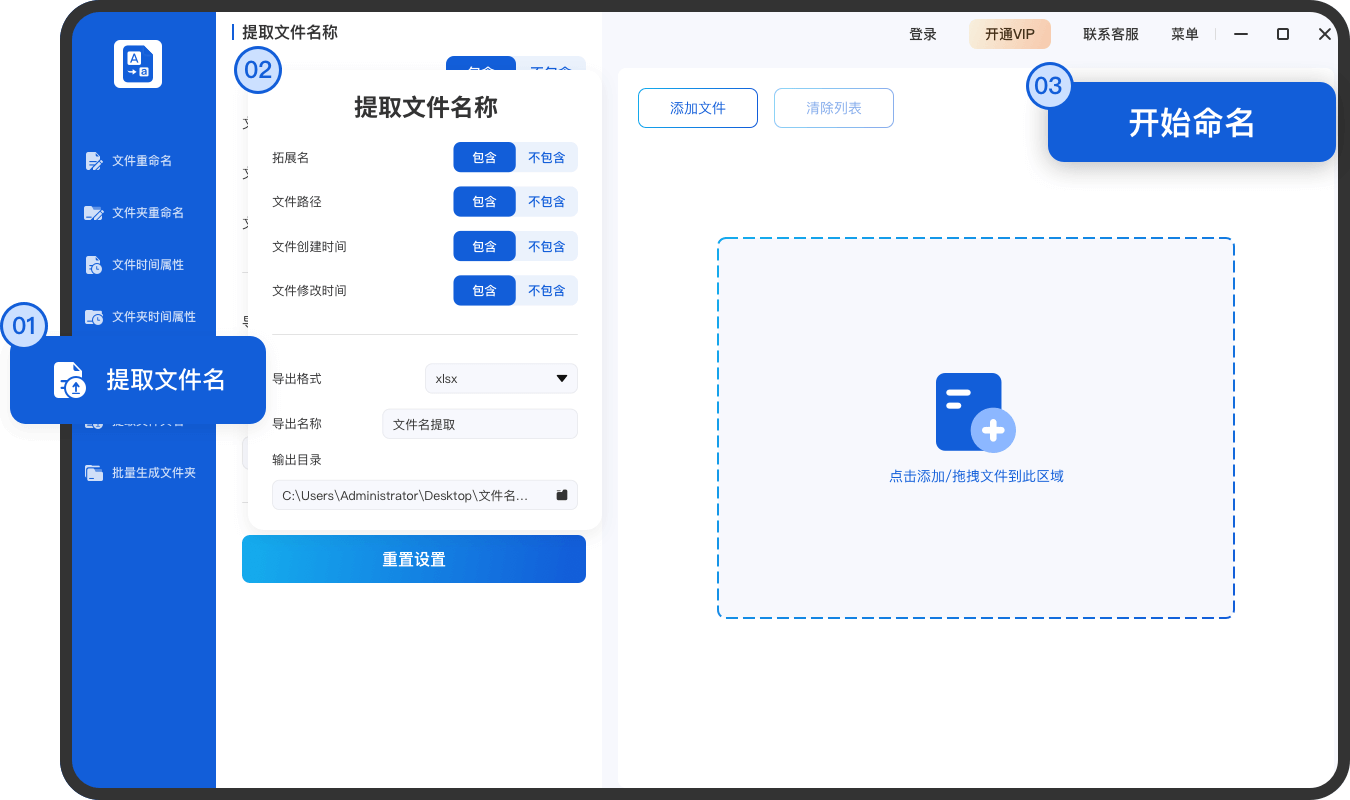The width and height of the screenshot is (1350, 800).
Task: Click the app logo at sidebar top
Action: click(x=137, y=63)
